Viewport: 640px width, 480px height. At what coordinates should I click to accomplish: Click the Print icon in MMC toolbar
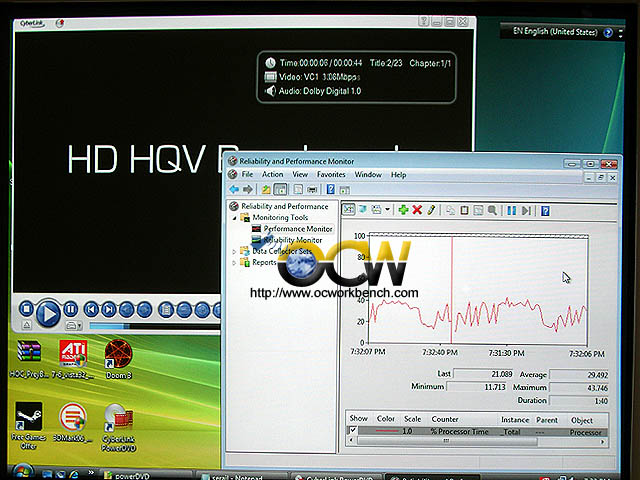(312, 189)
